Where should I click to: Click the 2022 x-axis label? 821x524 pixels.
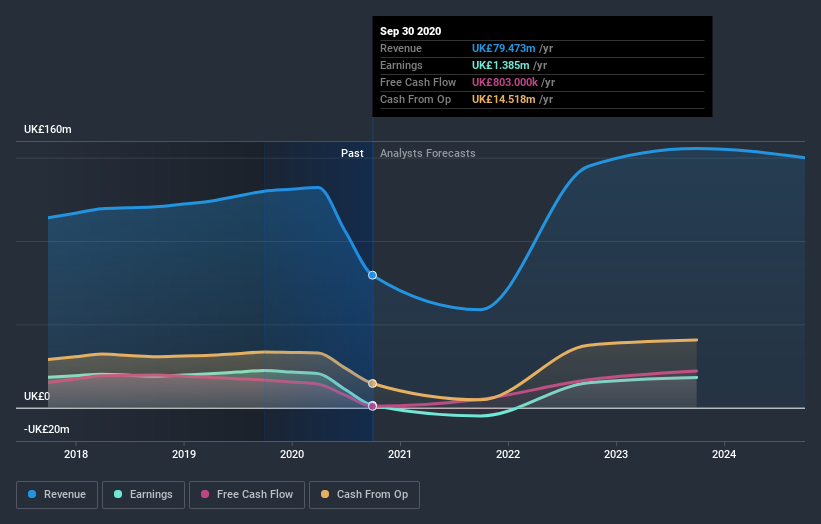click(508, 454)
